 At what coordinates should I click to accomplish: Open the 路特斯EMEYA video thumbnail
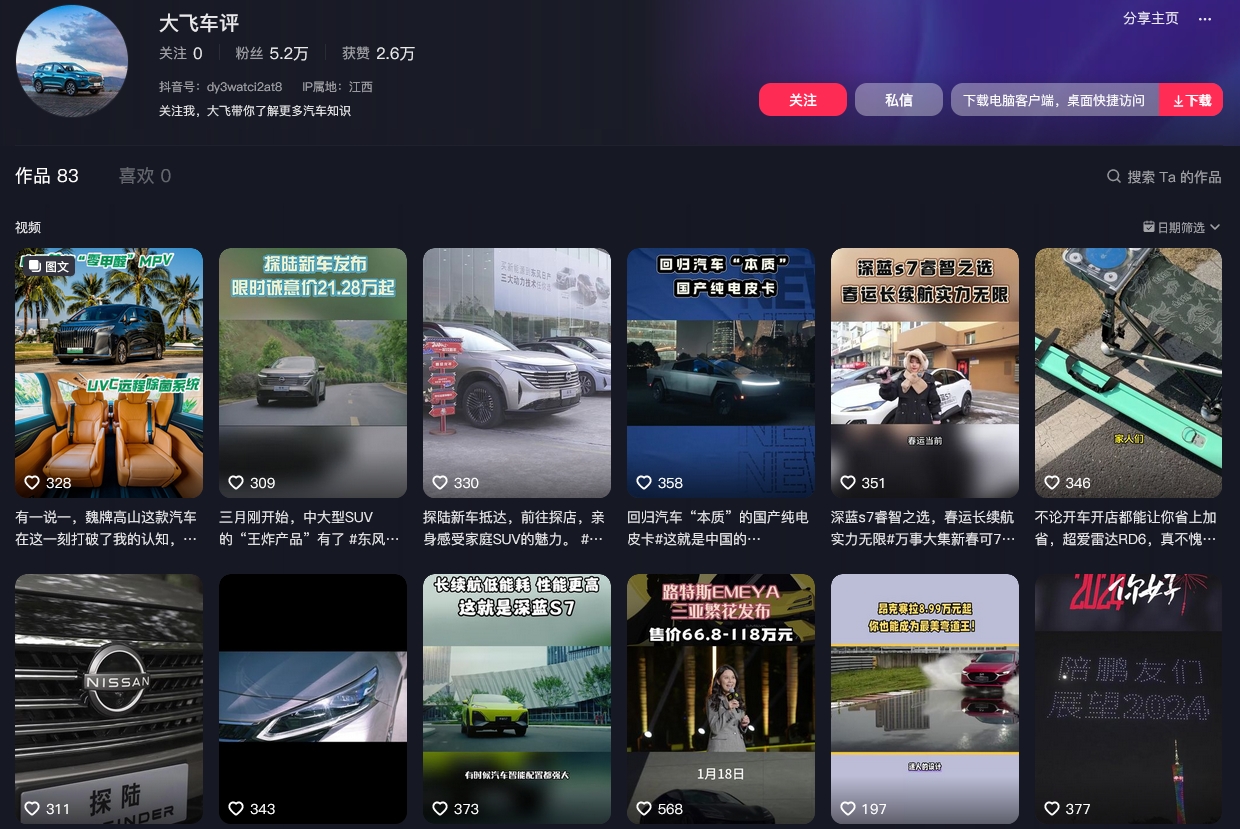(721, 699)
